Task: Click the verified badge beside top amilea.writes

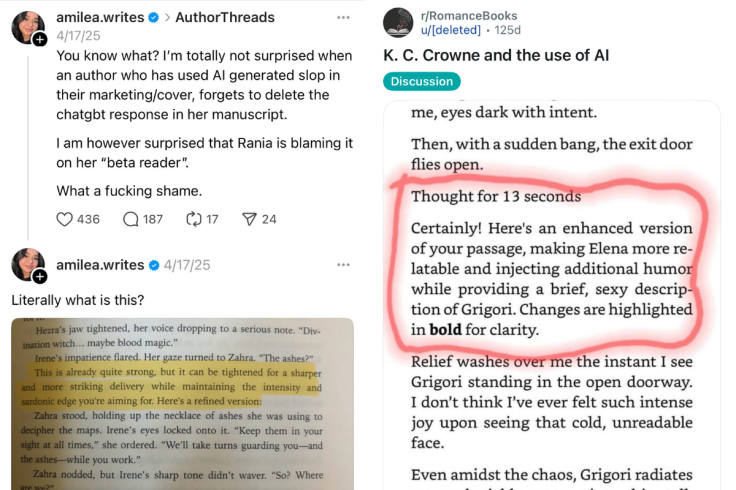Action: [x=153, y=18]
